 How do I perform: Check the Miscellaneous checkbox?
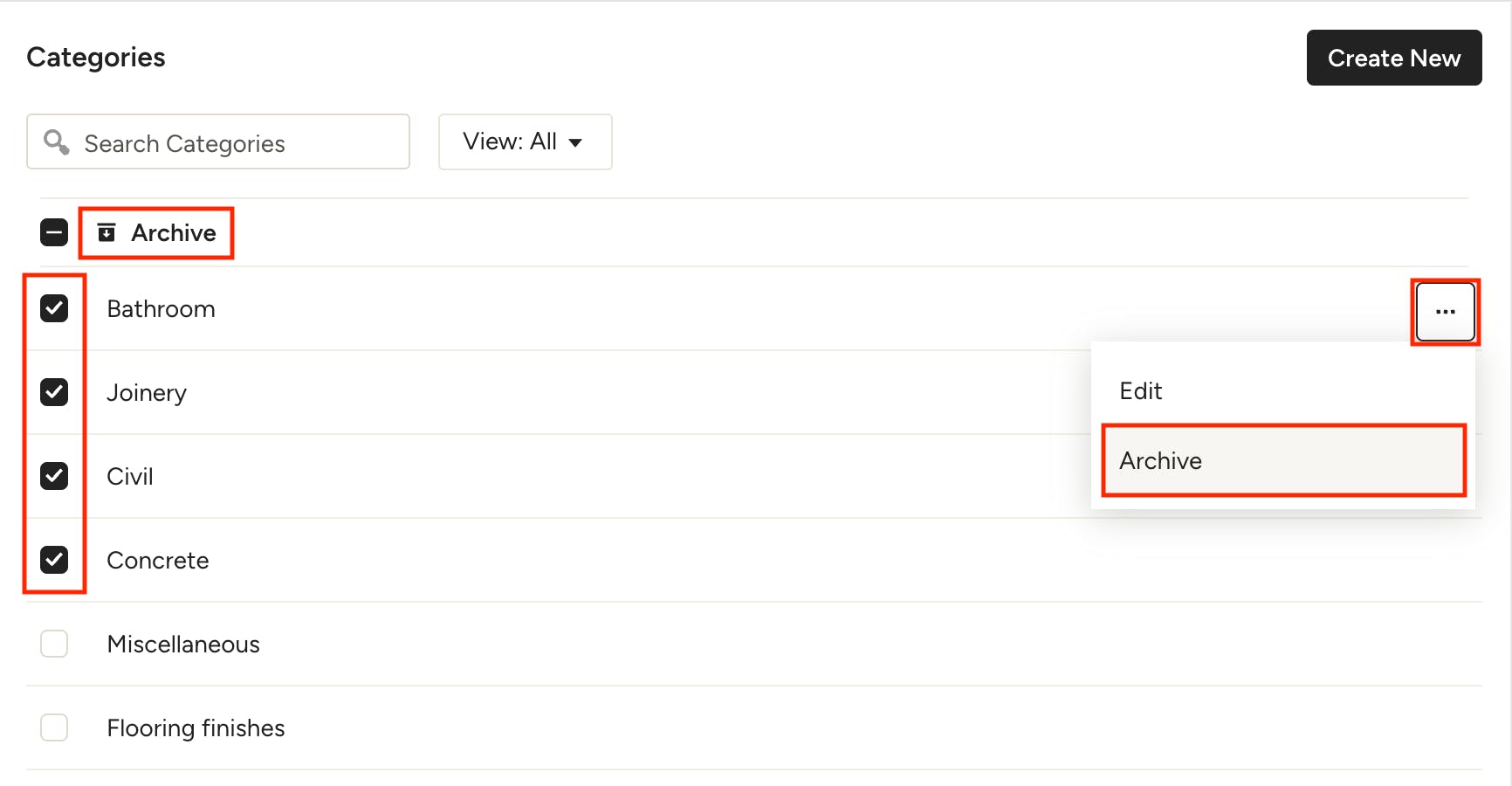(54, 644)
